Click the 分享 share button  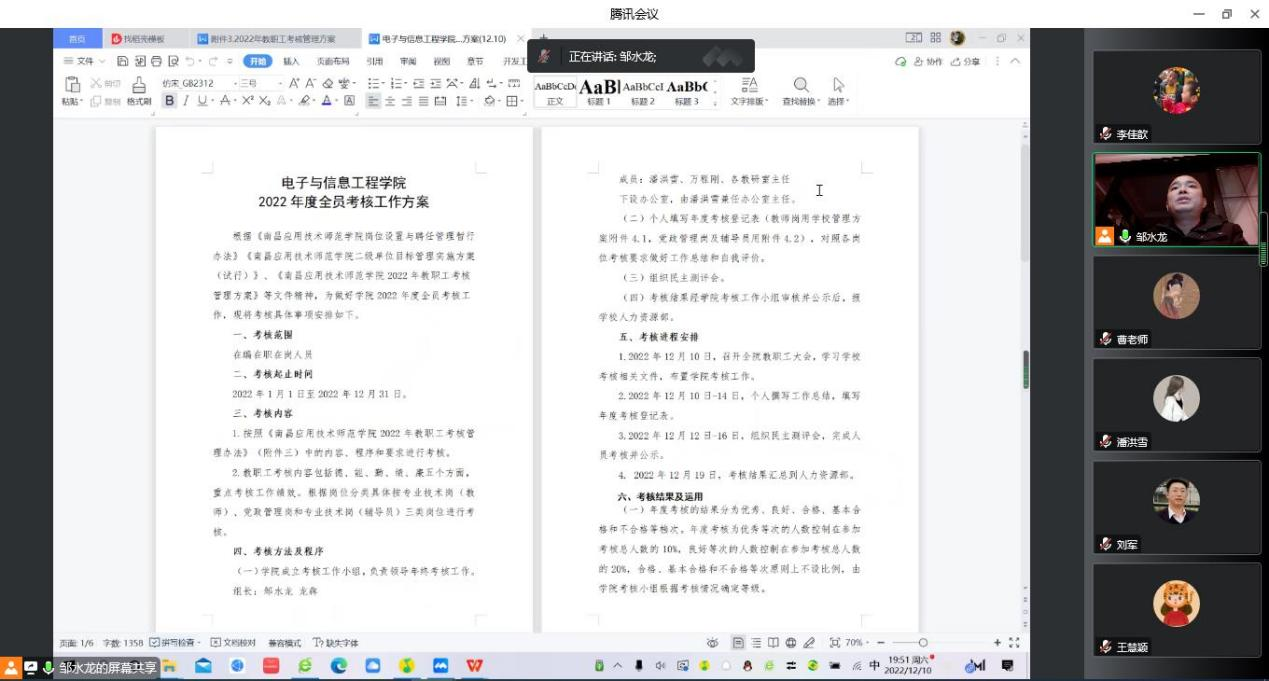pyautogui.click(x=965, y=61)
